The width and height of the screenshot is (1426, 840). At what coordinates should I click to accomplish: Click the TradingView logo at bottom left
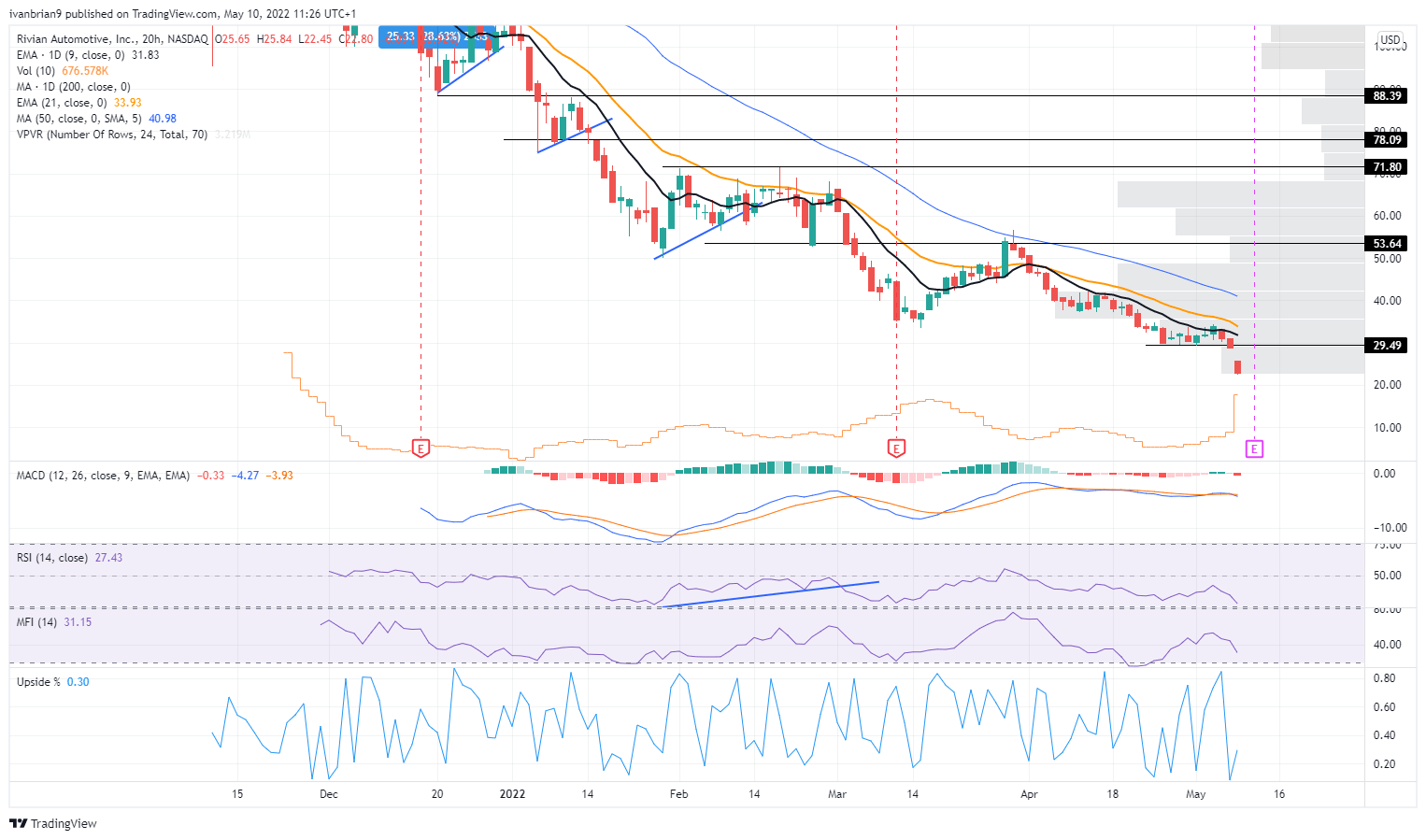click(53, 823)
